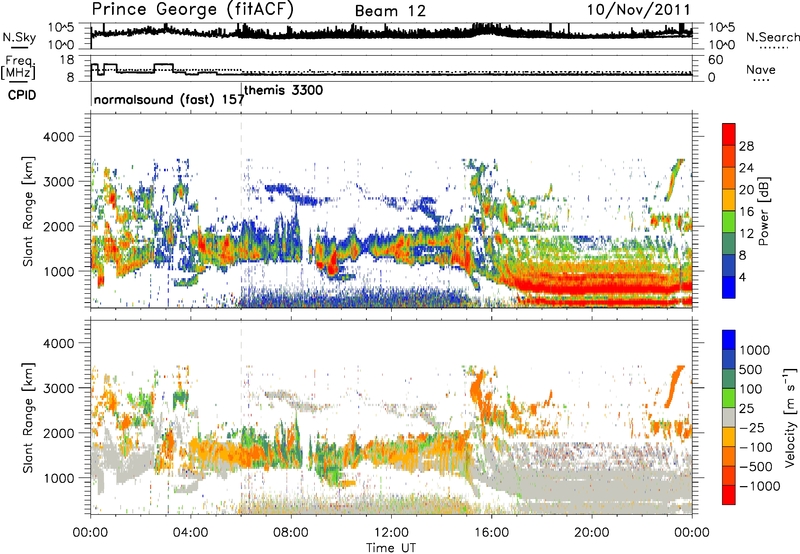This screenshot has width=800, height=554.
Task: Click the '16:00' time axis tick label
Action: coord(491,533)
